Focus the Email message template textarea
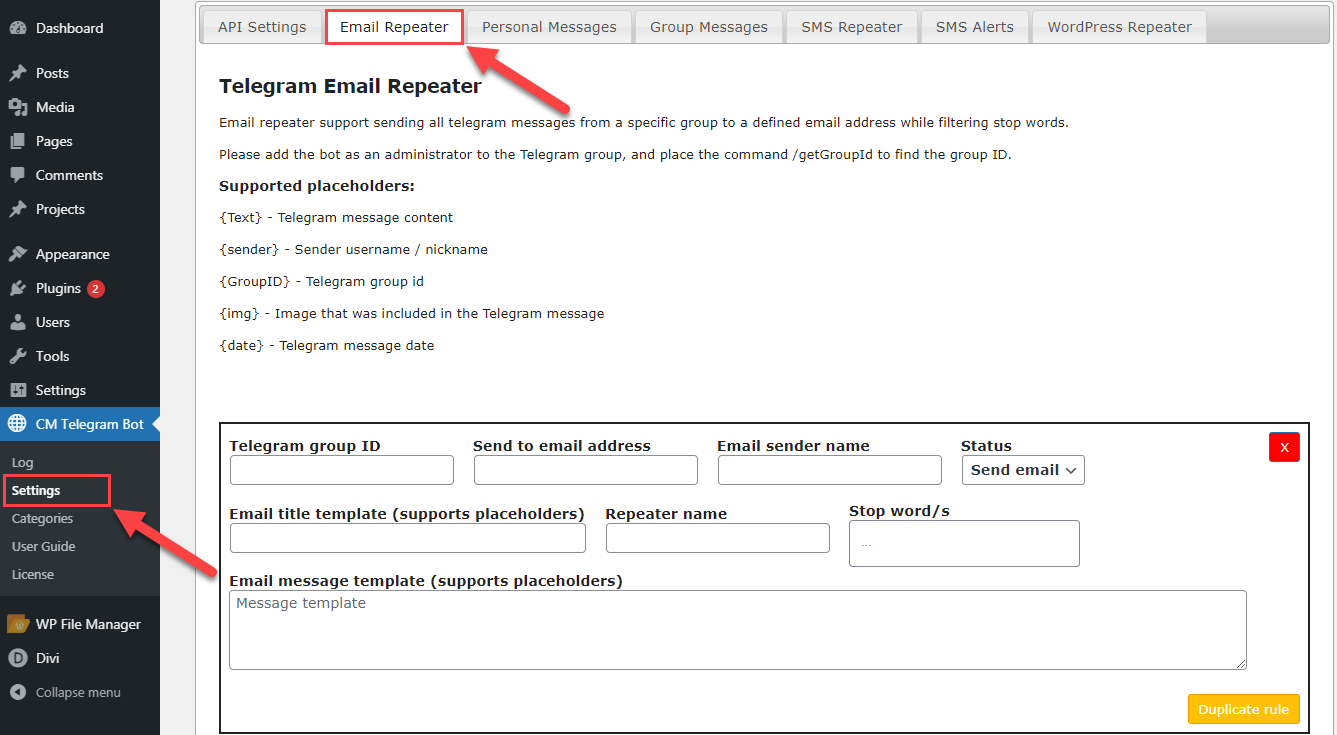This screenshot has height=735, width=1337. [x=738, y=630]
